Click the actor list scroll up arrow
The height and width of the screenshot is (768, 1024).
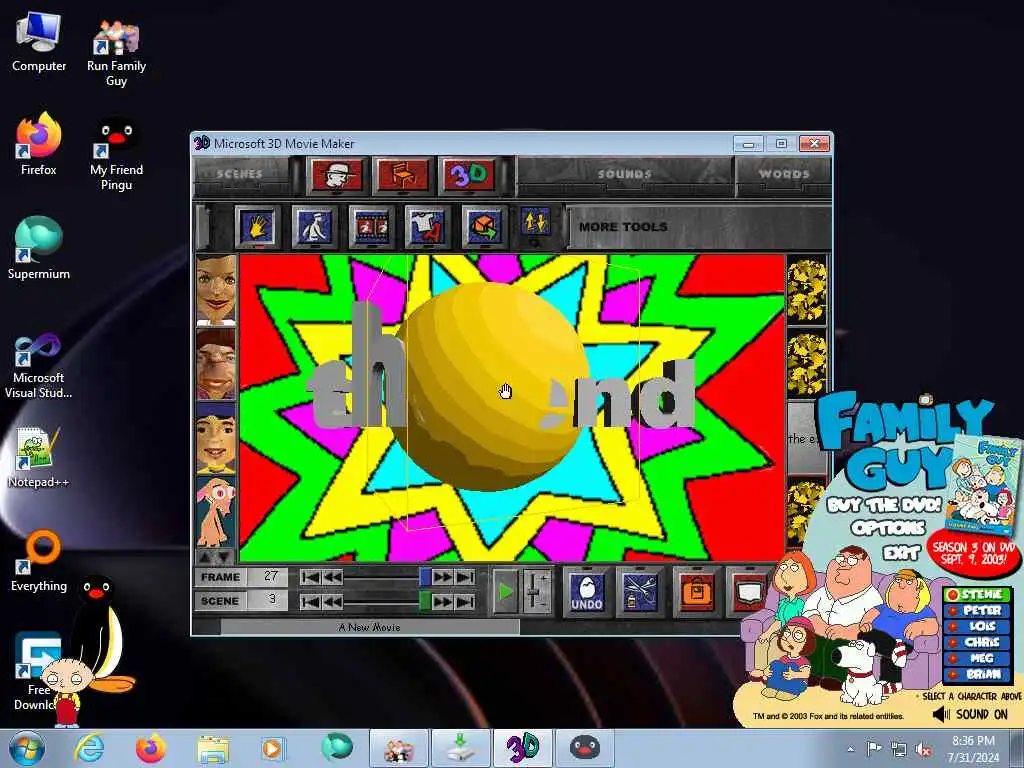tap(206, 557)
